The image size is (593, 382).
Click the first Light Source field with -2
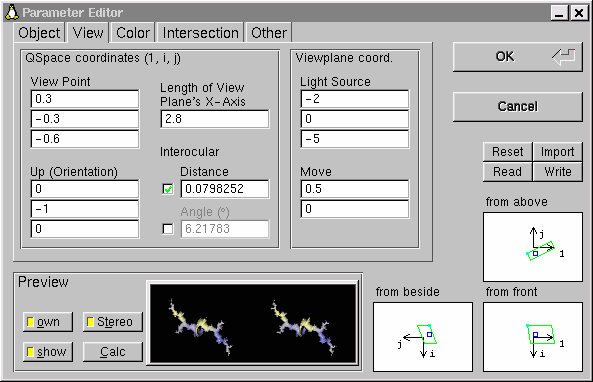click(x=355, y=99)
